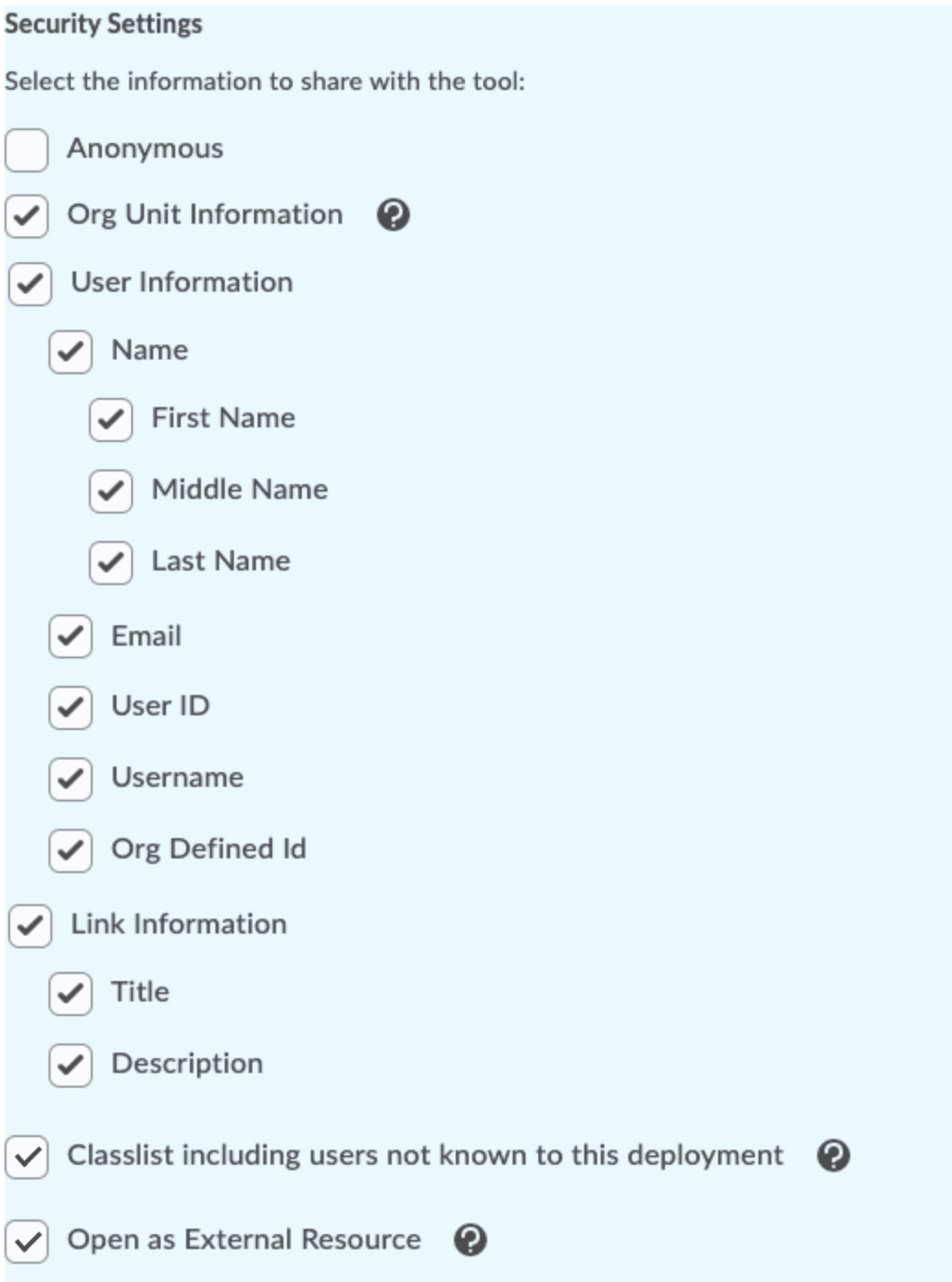Enable the Anonymous checkbox
The height and width of the screenshot is (1282, 952).
point(27,149)
